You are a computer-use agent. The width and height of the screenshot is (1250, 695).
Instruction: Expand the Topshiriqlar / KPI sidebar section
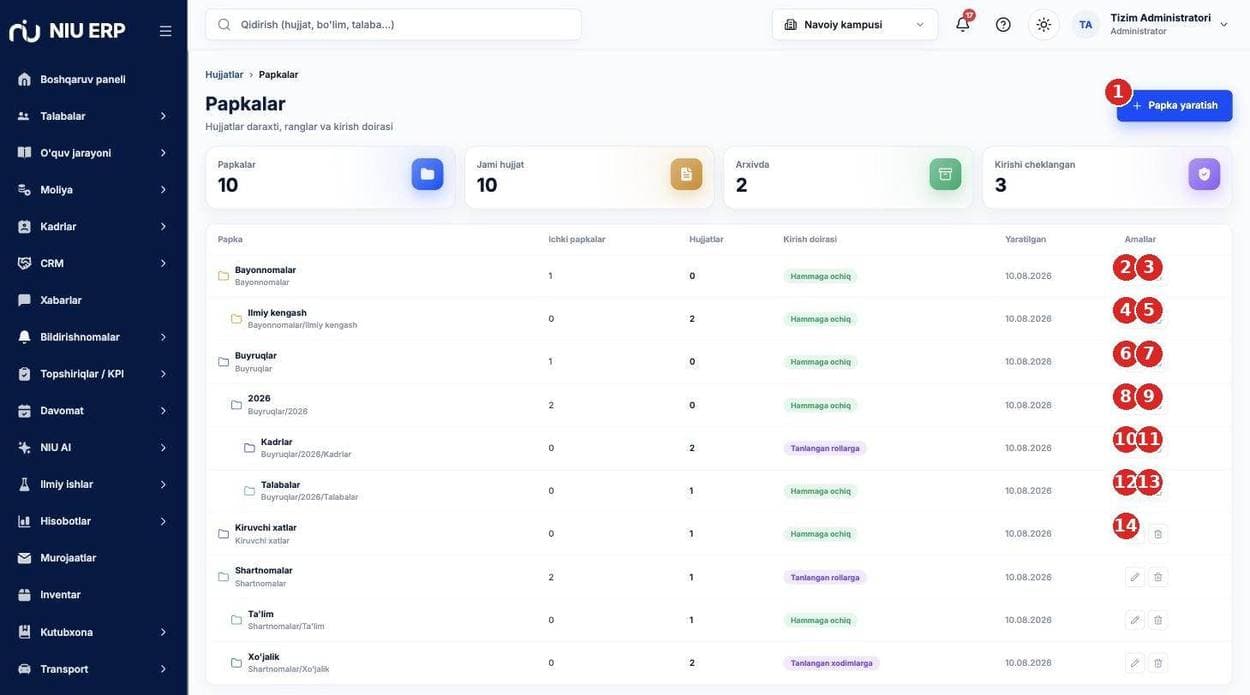[93, 374]
